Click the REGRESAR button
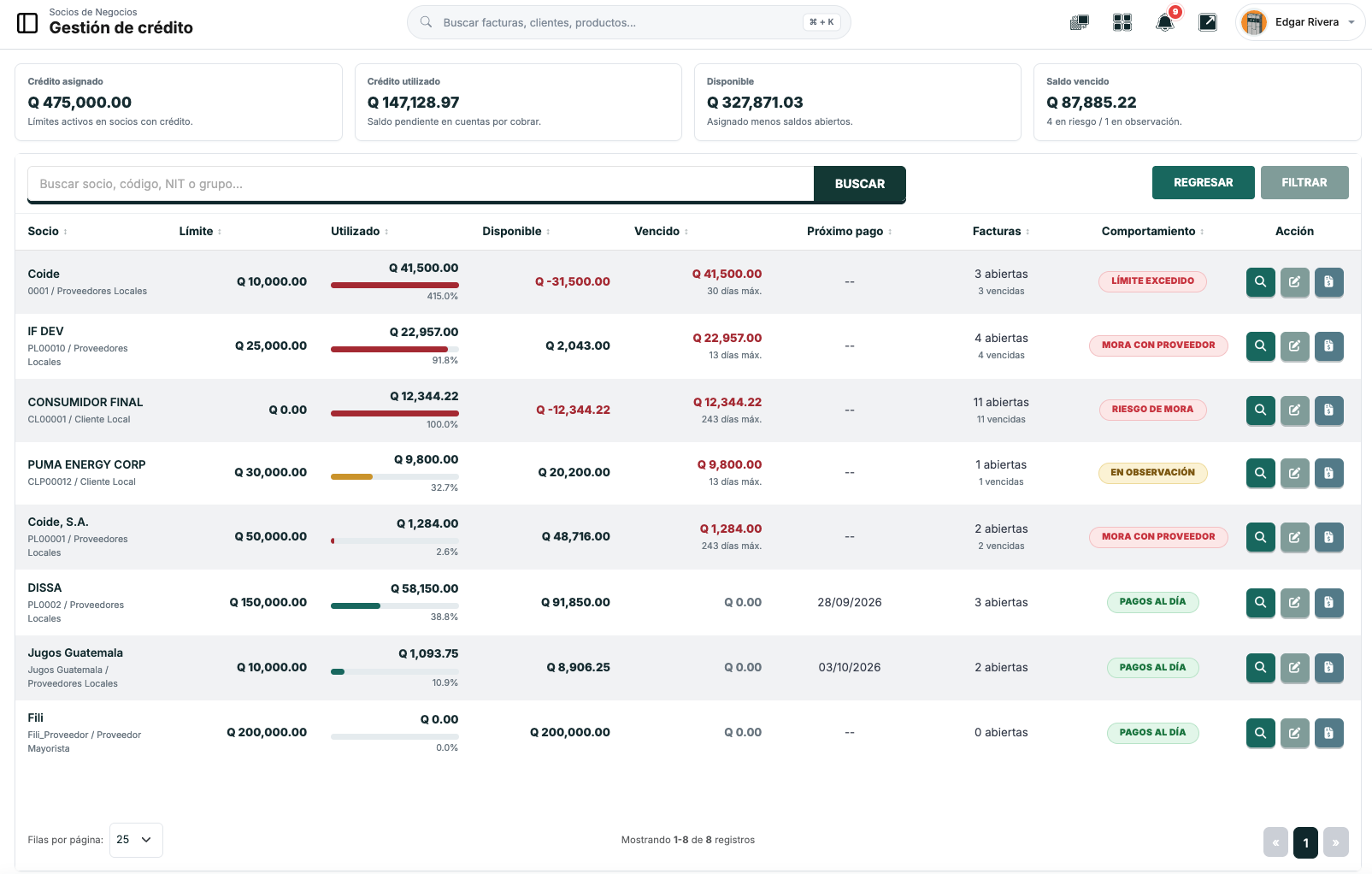 (1204, 183)
